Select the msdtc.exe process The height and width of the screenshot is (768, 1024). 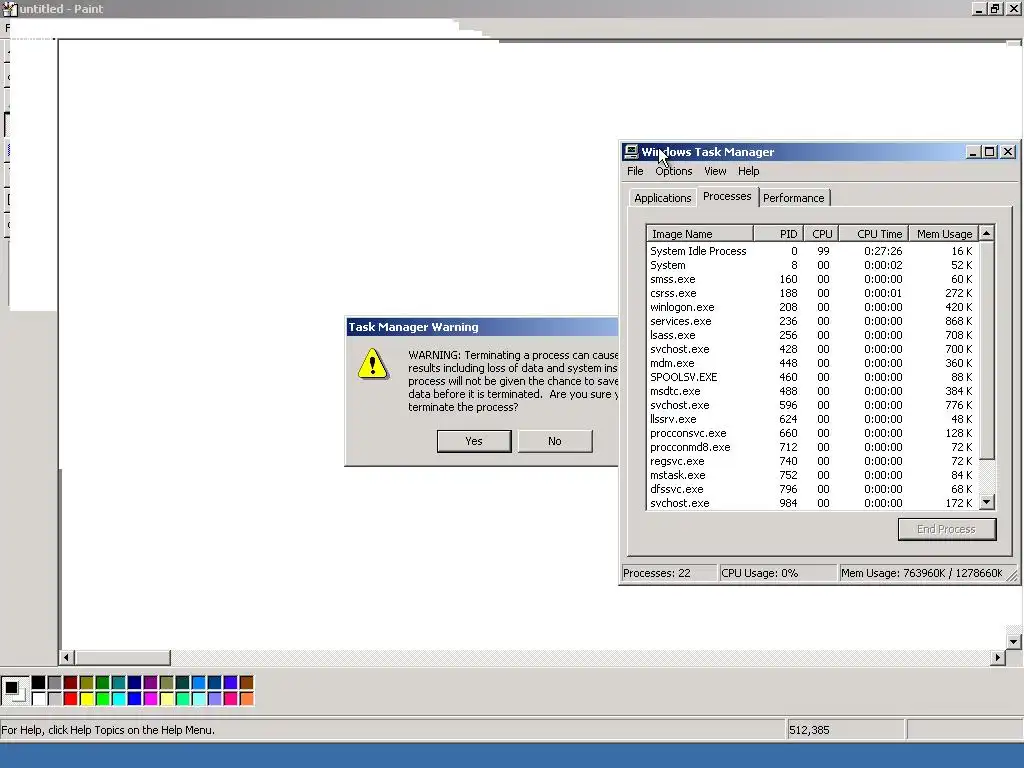pyautogui.click(x=812, y=391)
